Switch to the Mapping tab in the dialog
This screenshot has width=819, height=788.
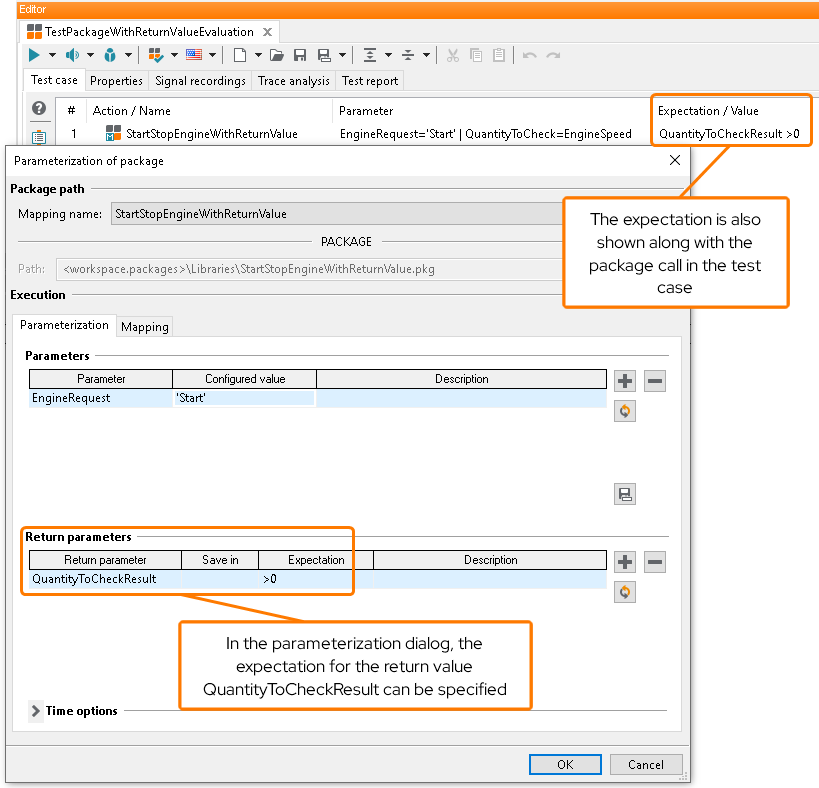(x=145, y=327)
